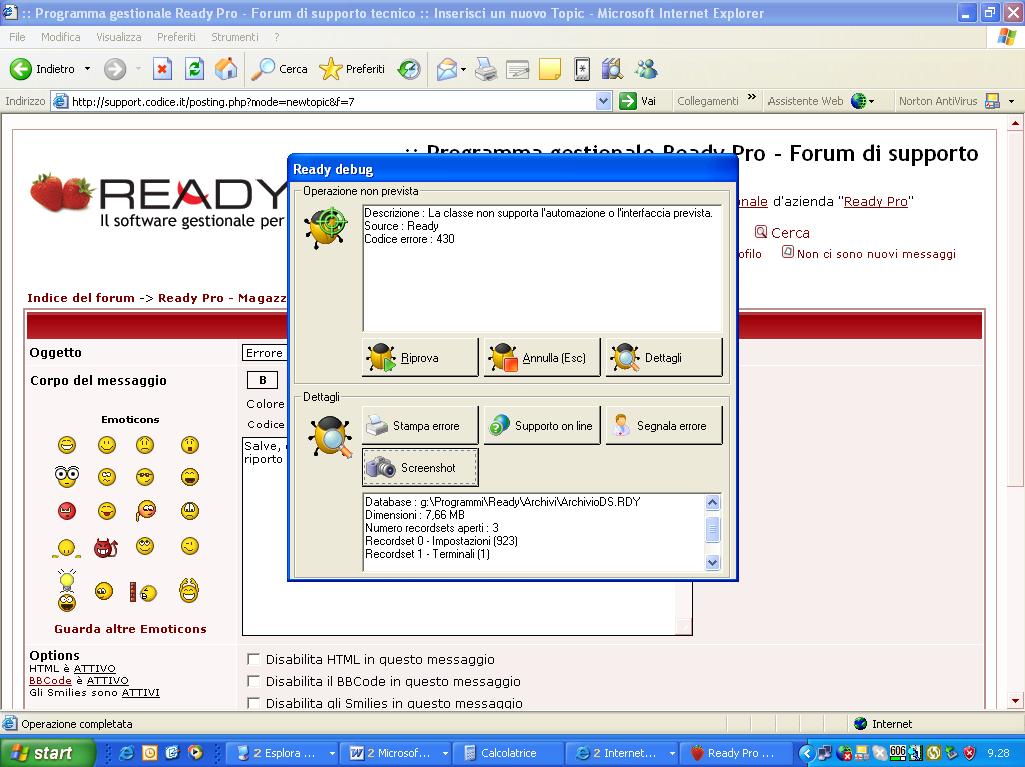Launch Internet Explorer from quick launch

coord(126,753)
